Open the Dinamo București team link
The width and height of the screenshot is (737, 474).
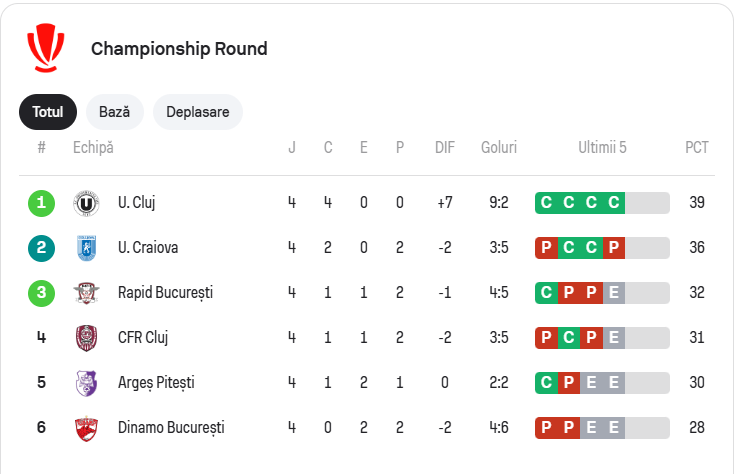coord(171,428)
